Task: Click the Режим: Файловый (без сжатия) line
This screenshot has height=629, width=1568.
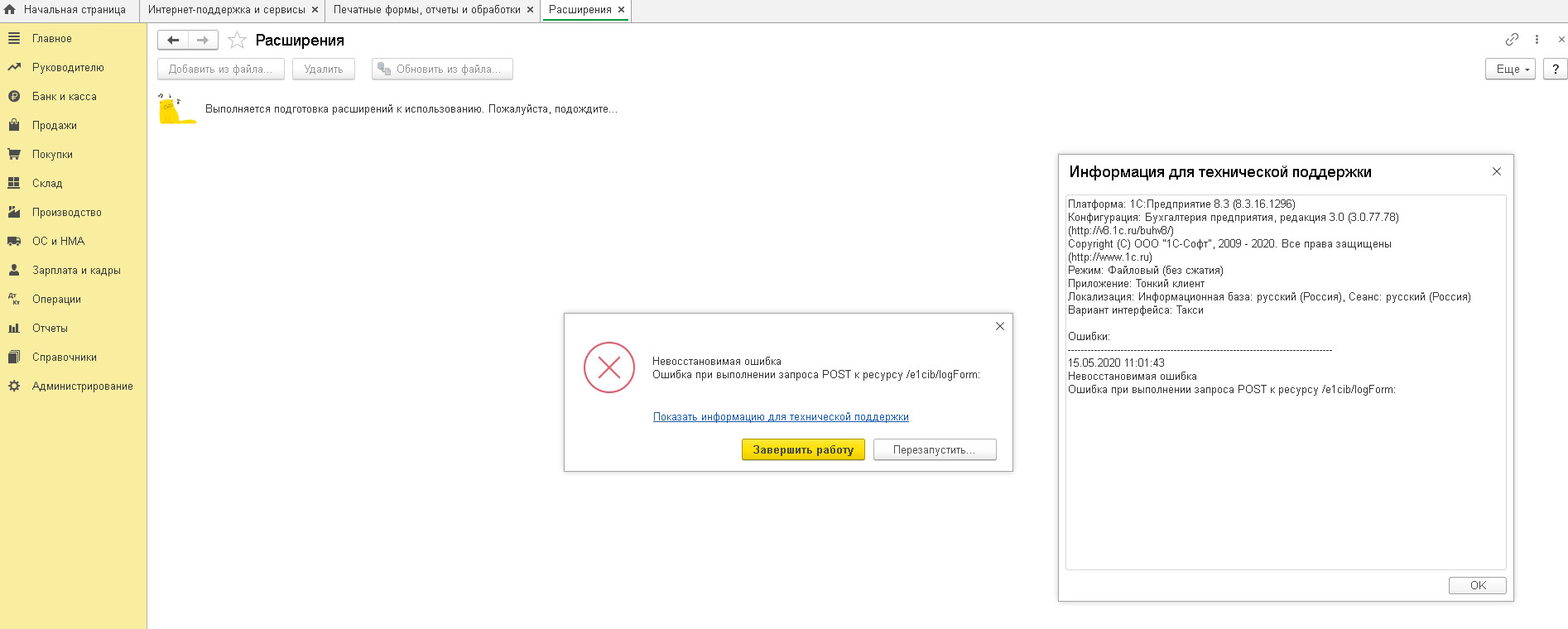Action: click(x=1145, y=270)
